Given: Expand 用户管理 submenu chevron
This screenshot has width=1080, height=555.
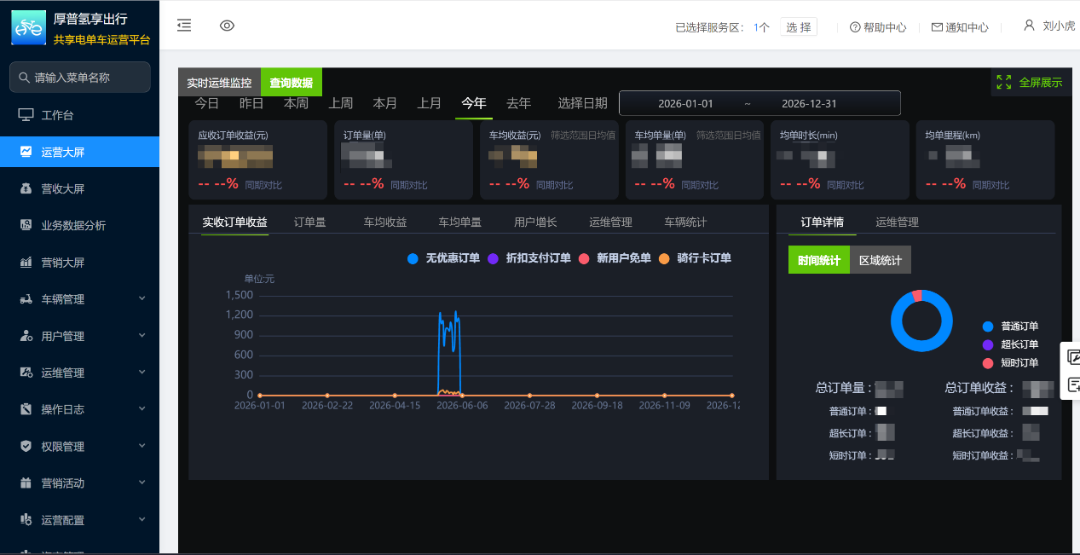Looking at the screenshot, I should coord(142,335).
